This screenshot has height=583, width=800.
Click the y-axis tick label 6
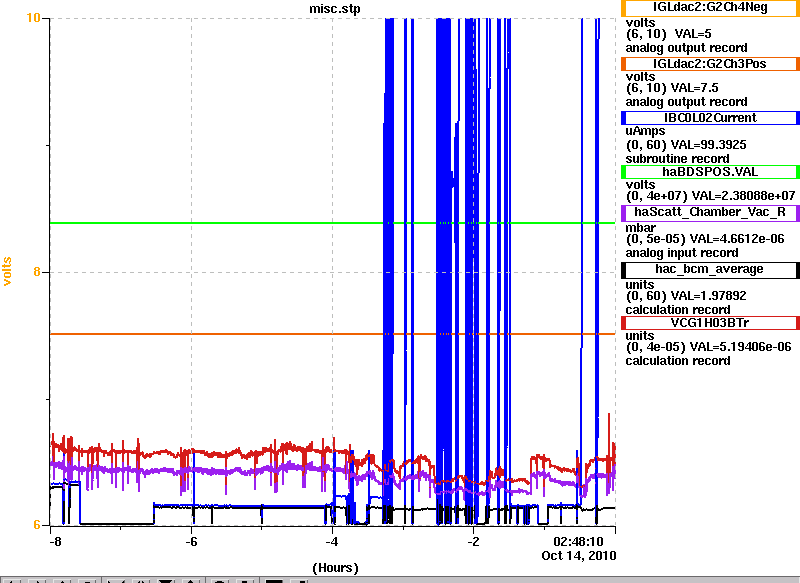37,524
